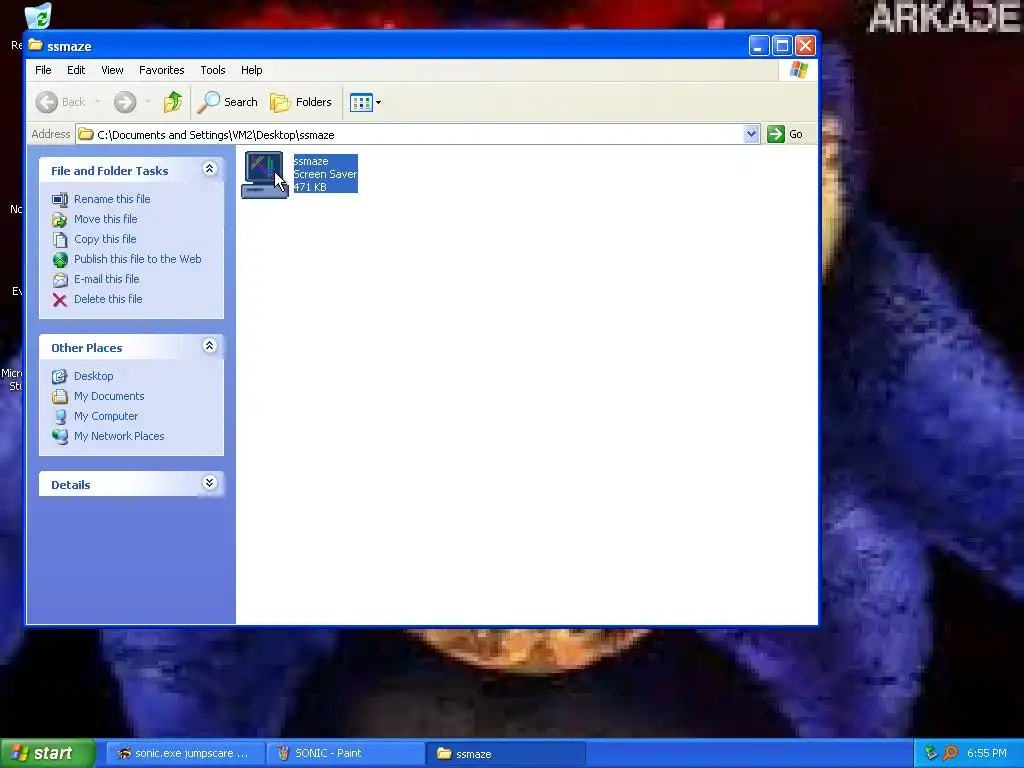Click the Rename this file icon
1024x768 pixels.
click(60, 199)
